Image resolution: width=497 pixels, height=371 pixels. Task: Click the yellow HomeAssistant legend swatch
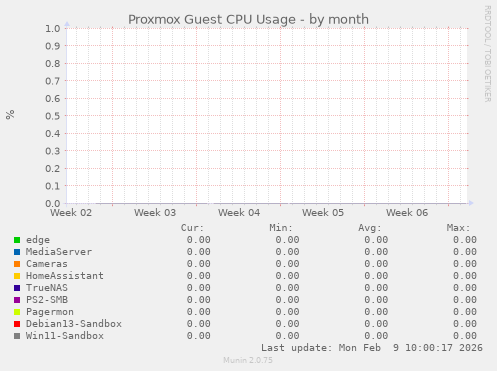(17, 276)
